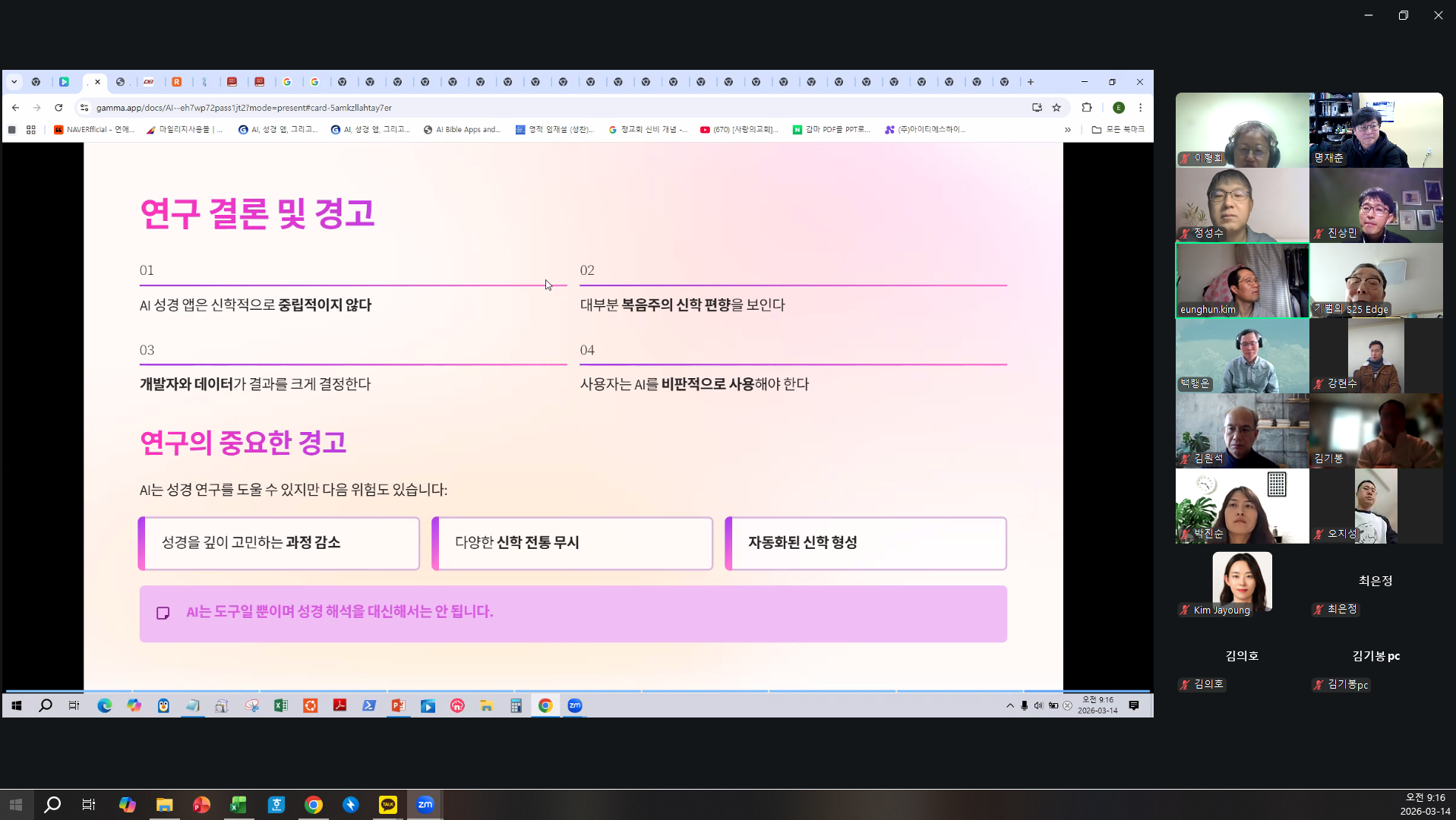Click the microphone icon in shared system tray
This screenshot has width=1456, height=820.
point(1025,706)
